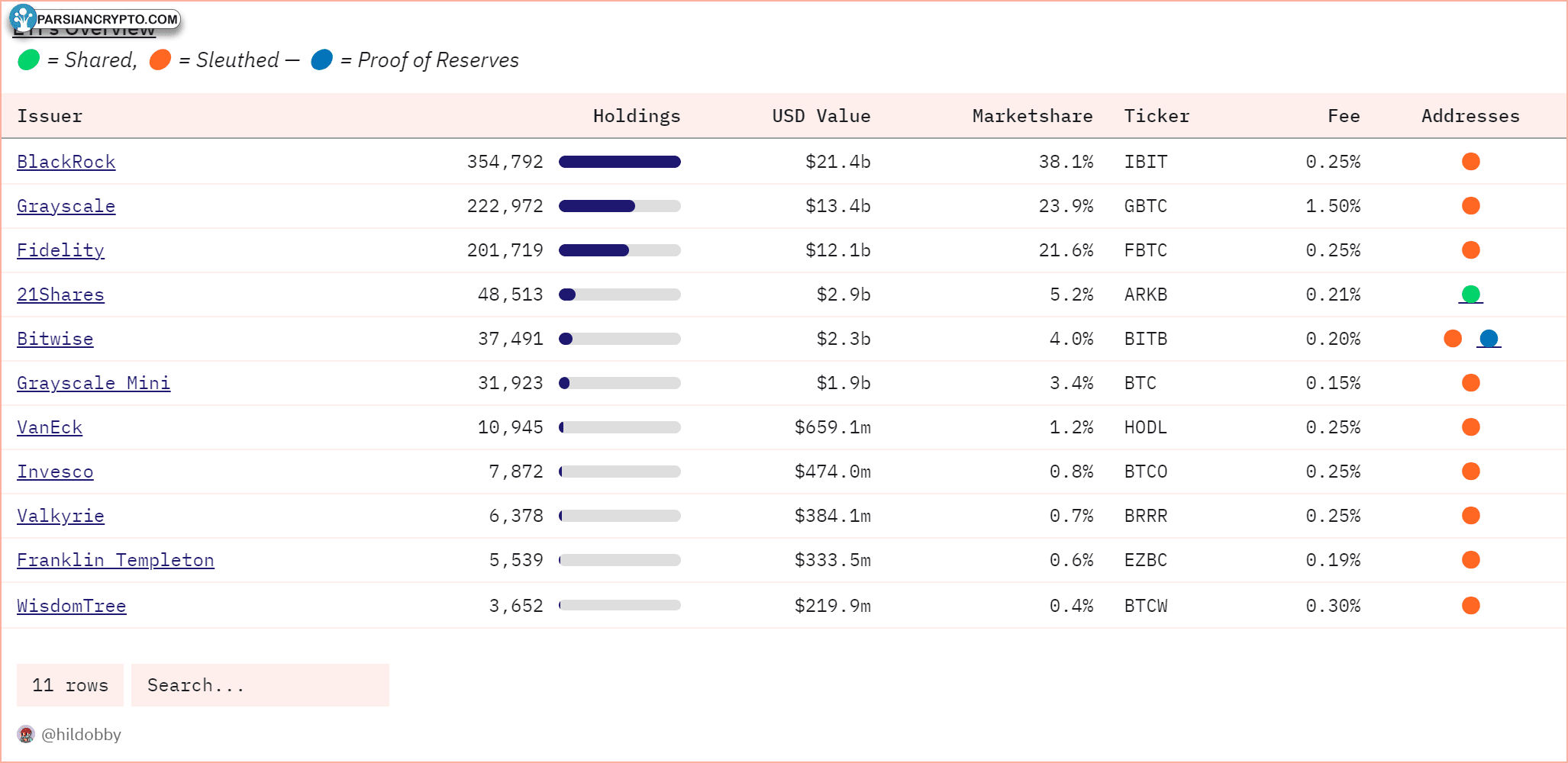
Task: Select the 1.50% fee cell
Action: coord(1333,206)
